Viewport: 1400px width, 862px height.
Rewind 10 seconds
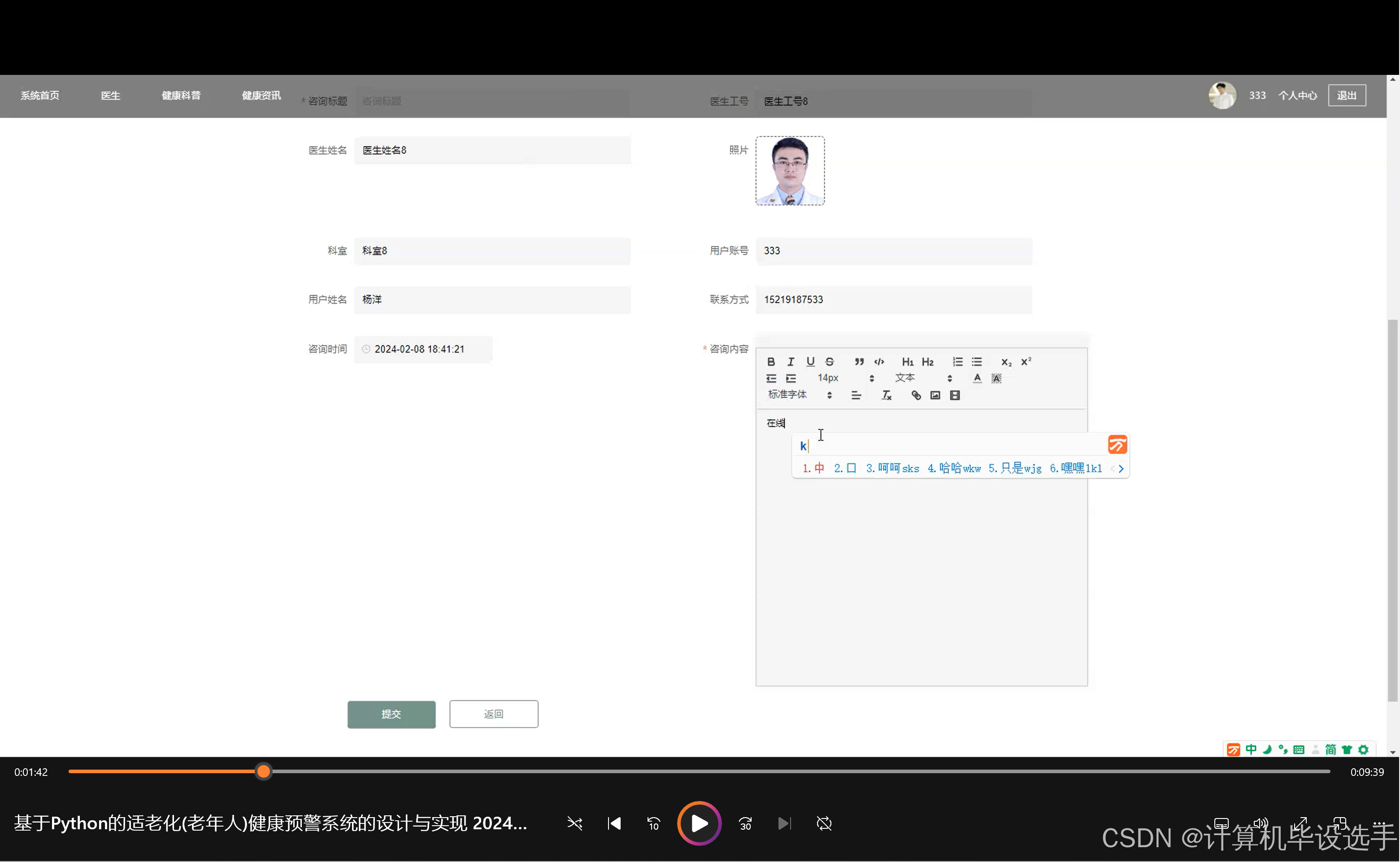pos(653,823)
